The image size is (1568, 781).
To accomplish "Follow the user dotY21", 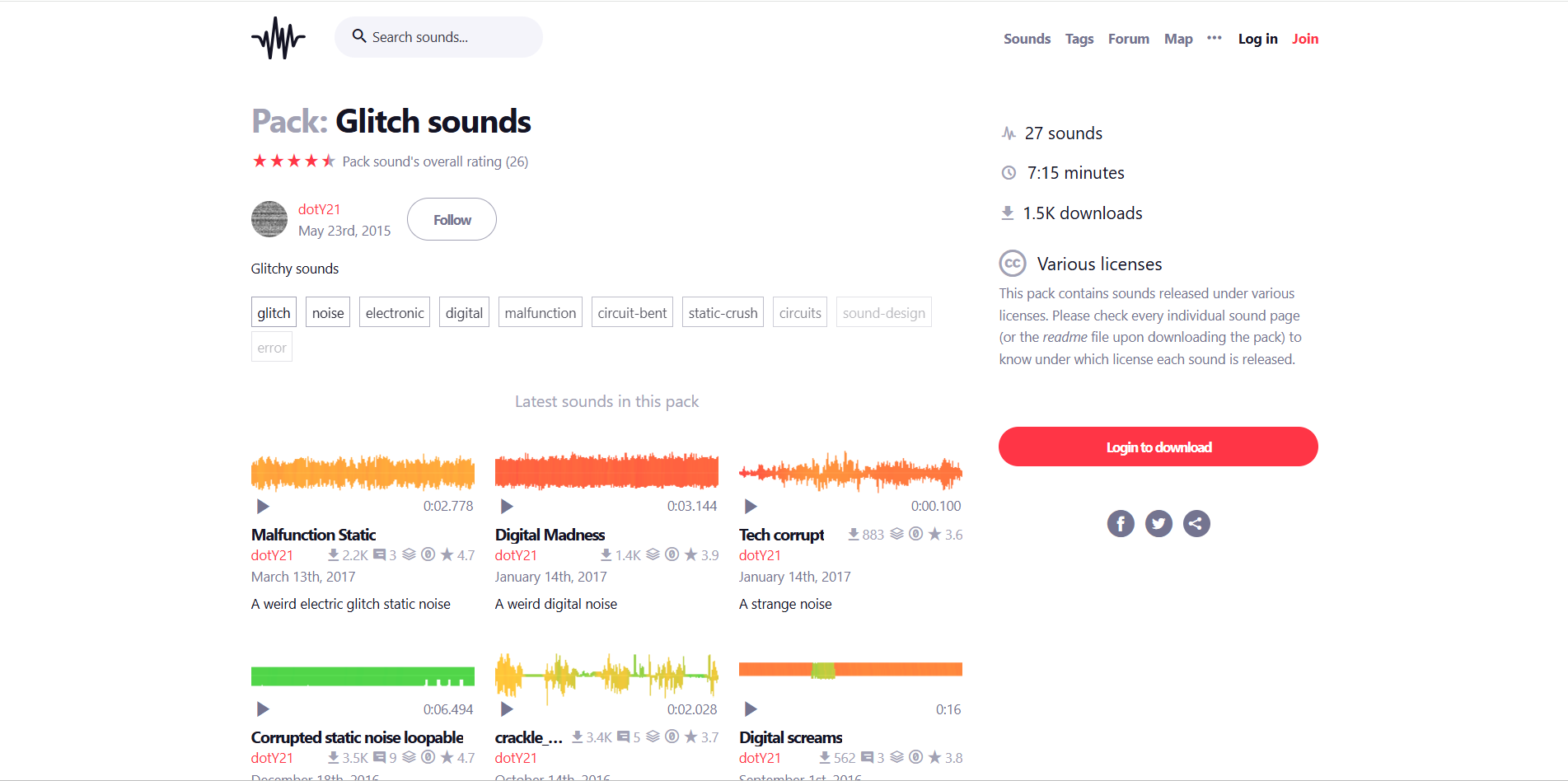I will (452, 219).
